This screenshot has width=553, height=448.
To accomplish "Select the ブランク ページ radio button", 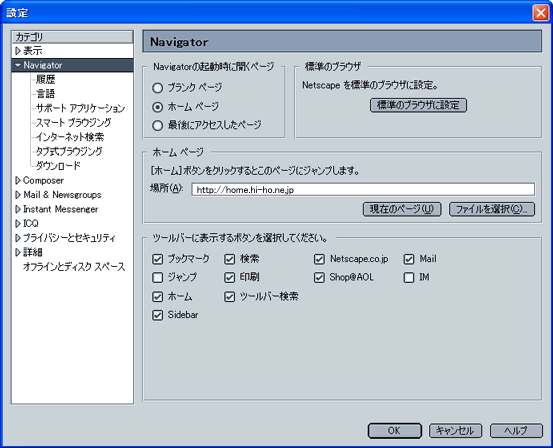I will click(x=157, y=88).
